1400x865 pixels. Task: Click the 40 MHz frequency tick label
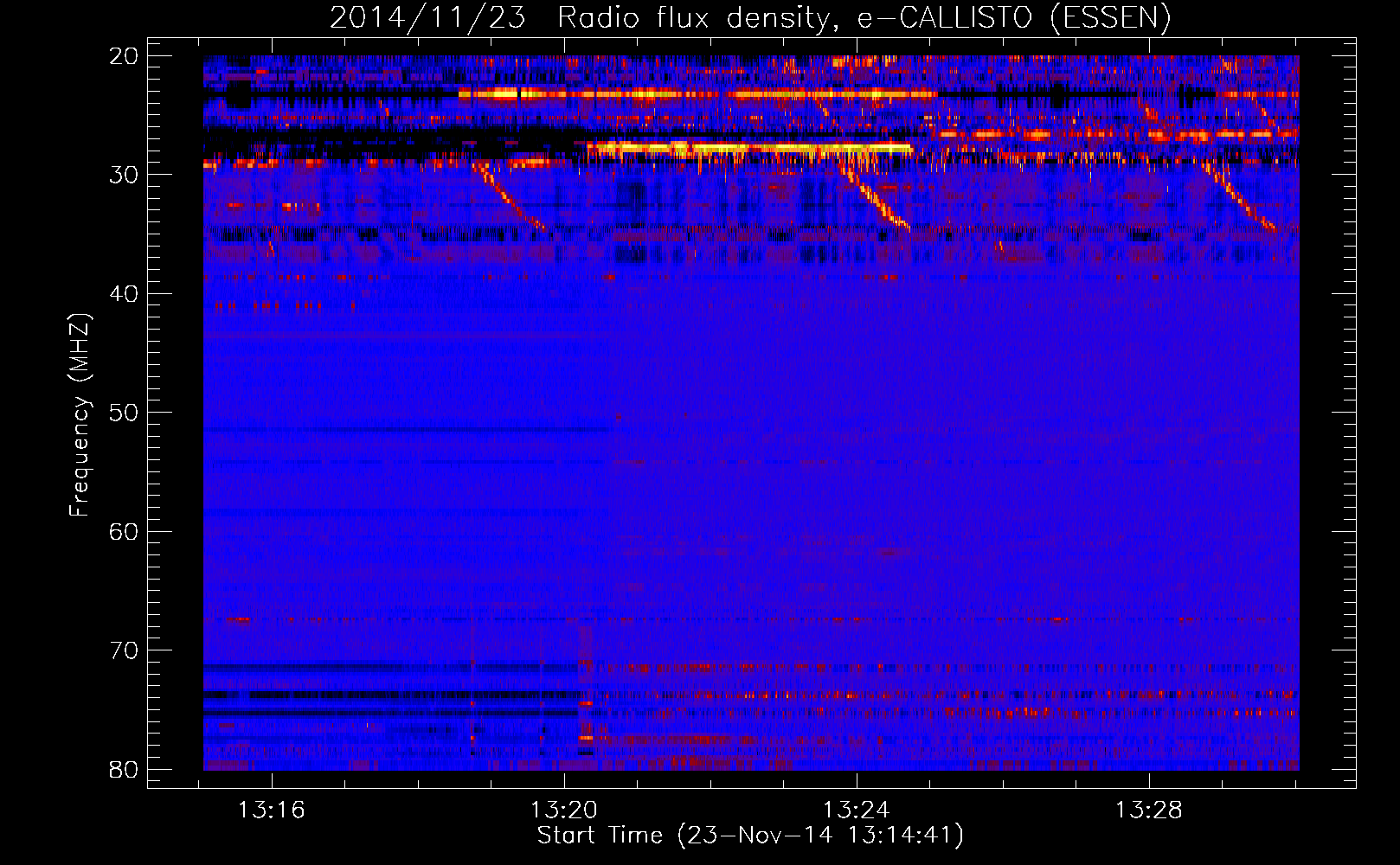tap(124, 294)
